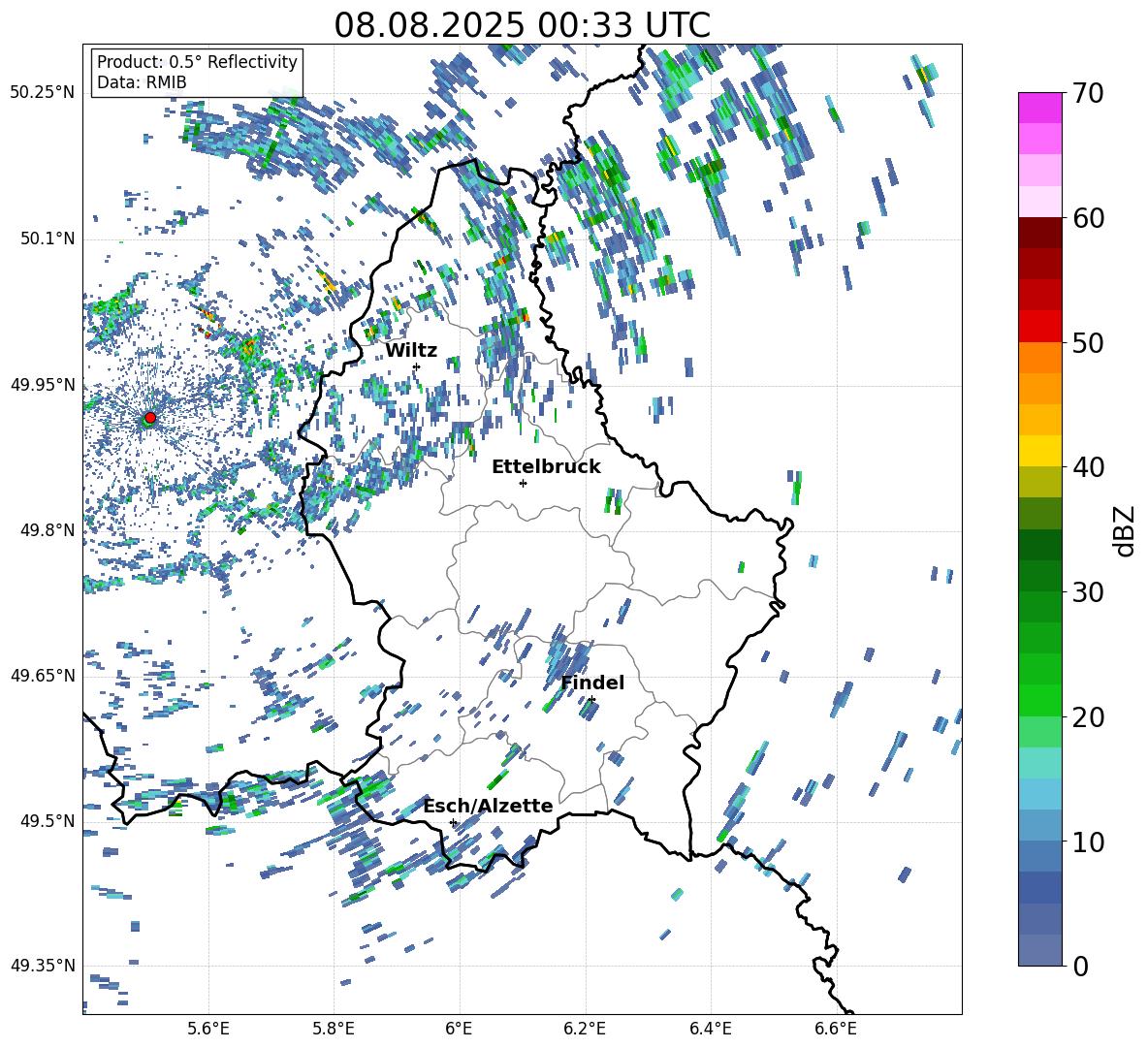Screen dimensions: 1148x1048
Task: Click the 5.8°E longitude label
Action: tap(334, 1029)
